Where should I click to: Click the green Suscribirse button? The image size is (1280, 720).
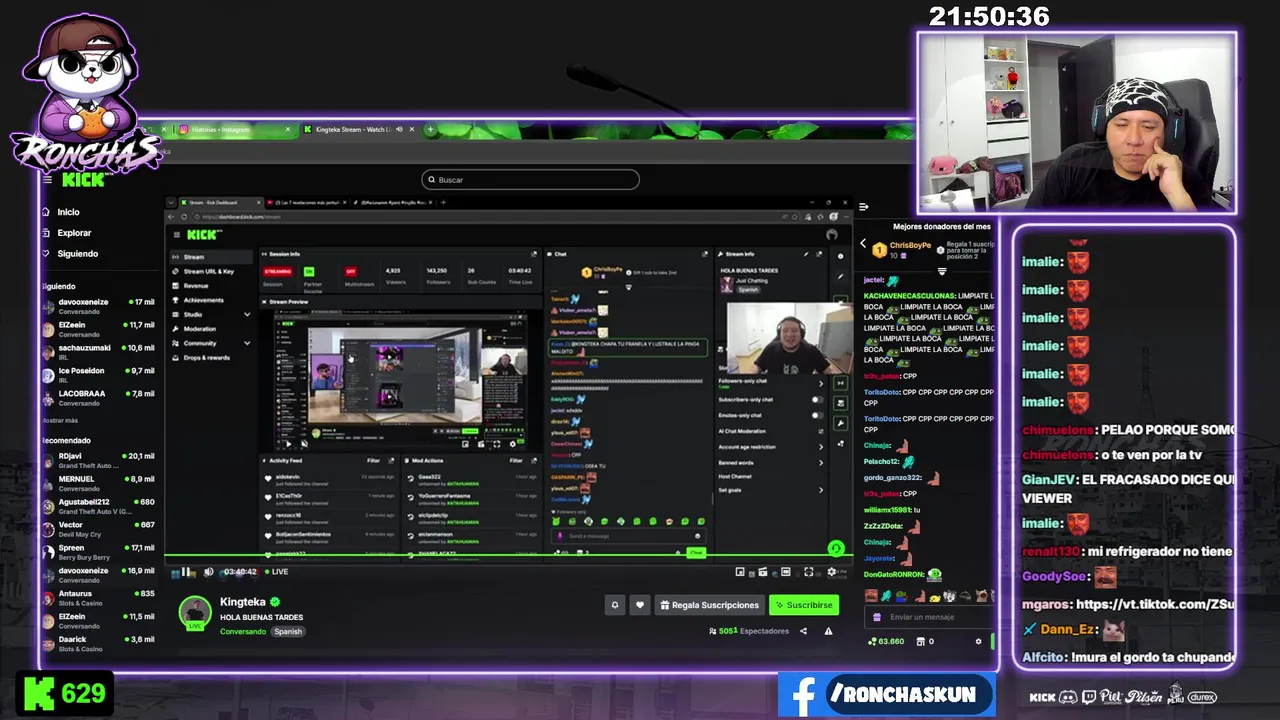click(x=803, y=605)
